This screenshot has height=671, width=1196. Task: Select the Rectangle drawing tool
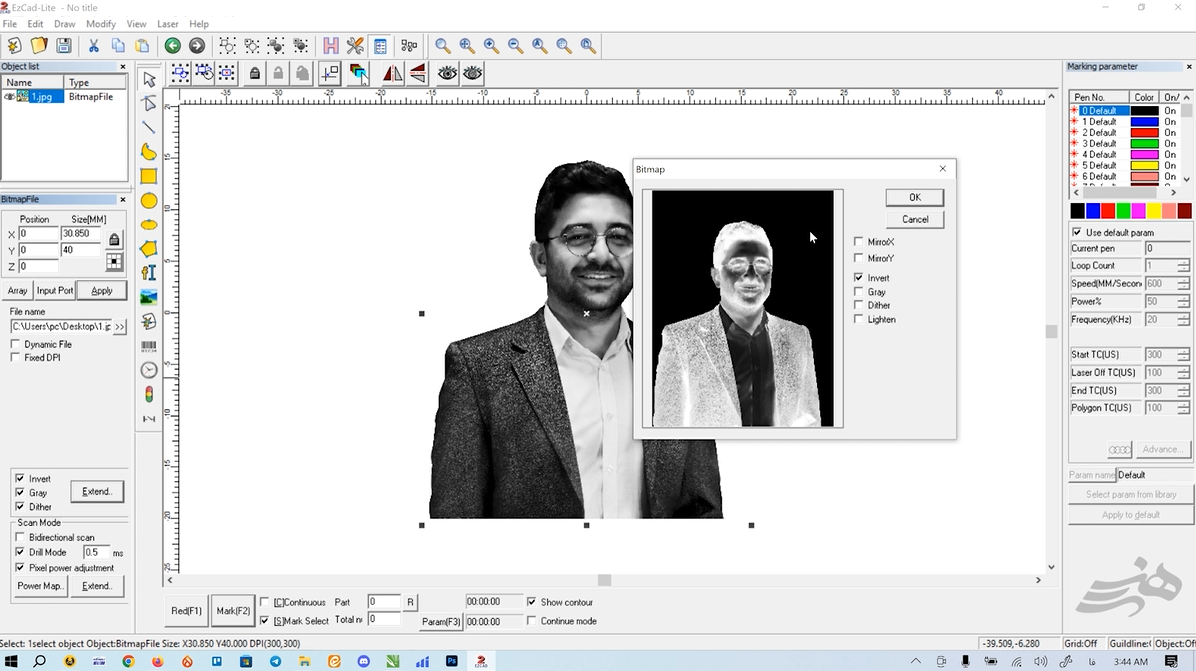click(x=149, y=176)
